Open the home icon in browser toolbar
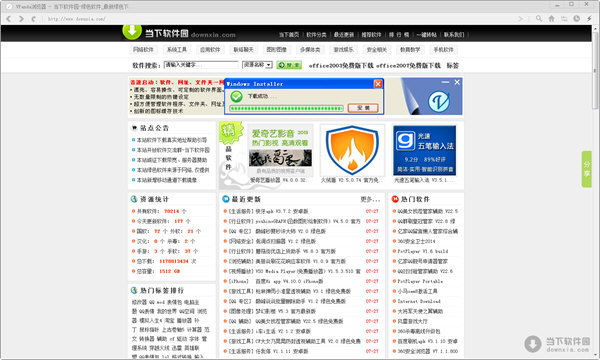 551,18
